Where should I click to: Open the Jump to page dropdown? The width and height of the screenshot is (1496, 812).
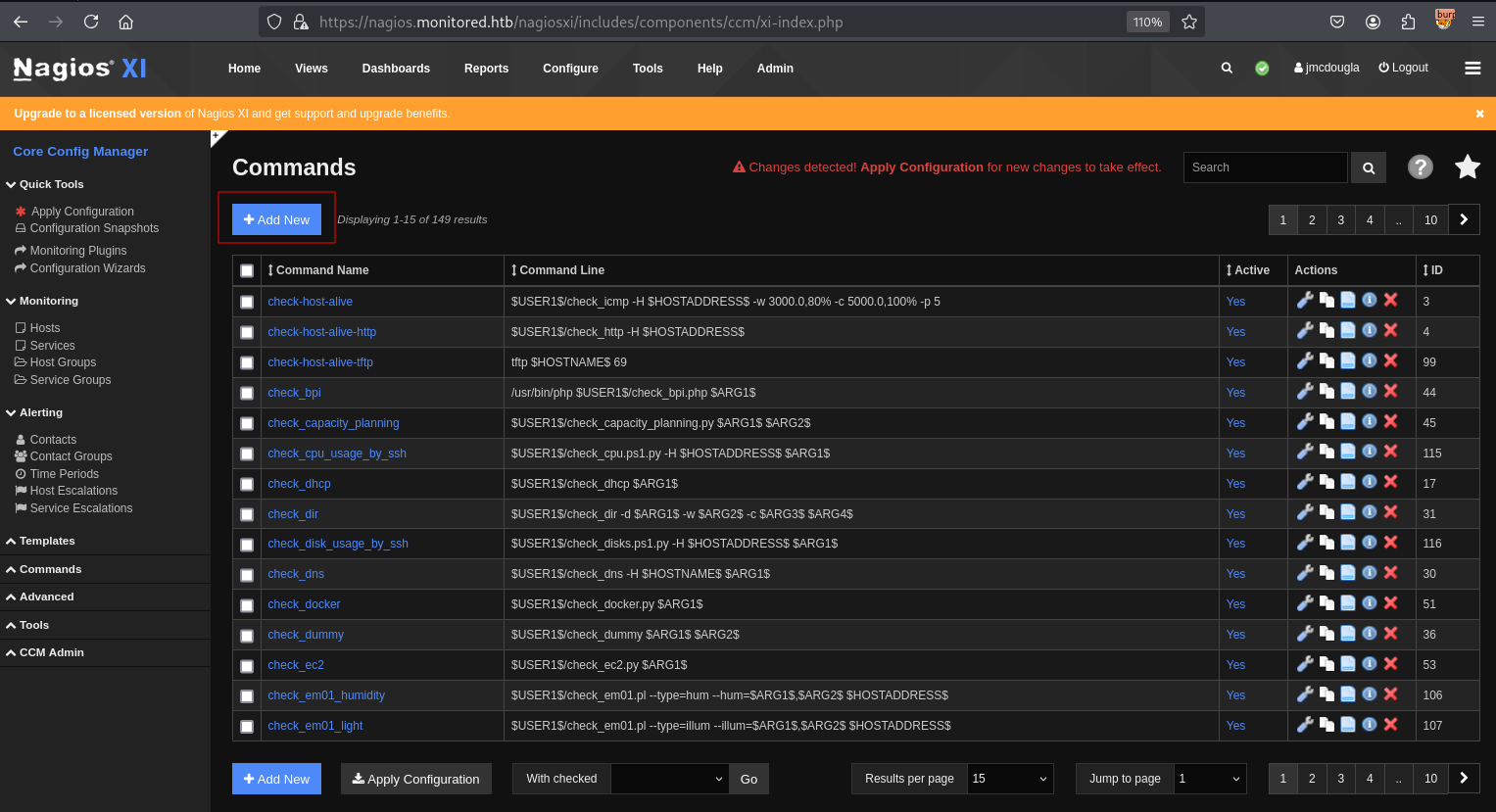pos(1209,779)
